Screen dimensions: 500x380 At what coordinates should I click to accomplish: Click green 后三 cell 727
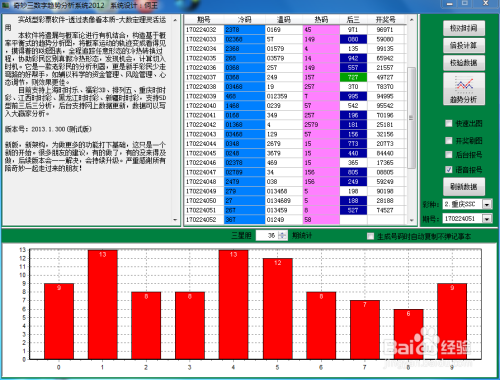click(353, 77)
